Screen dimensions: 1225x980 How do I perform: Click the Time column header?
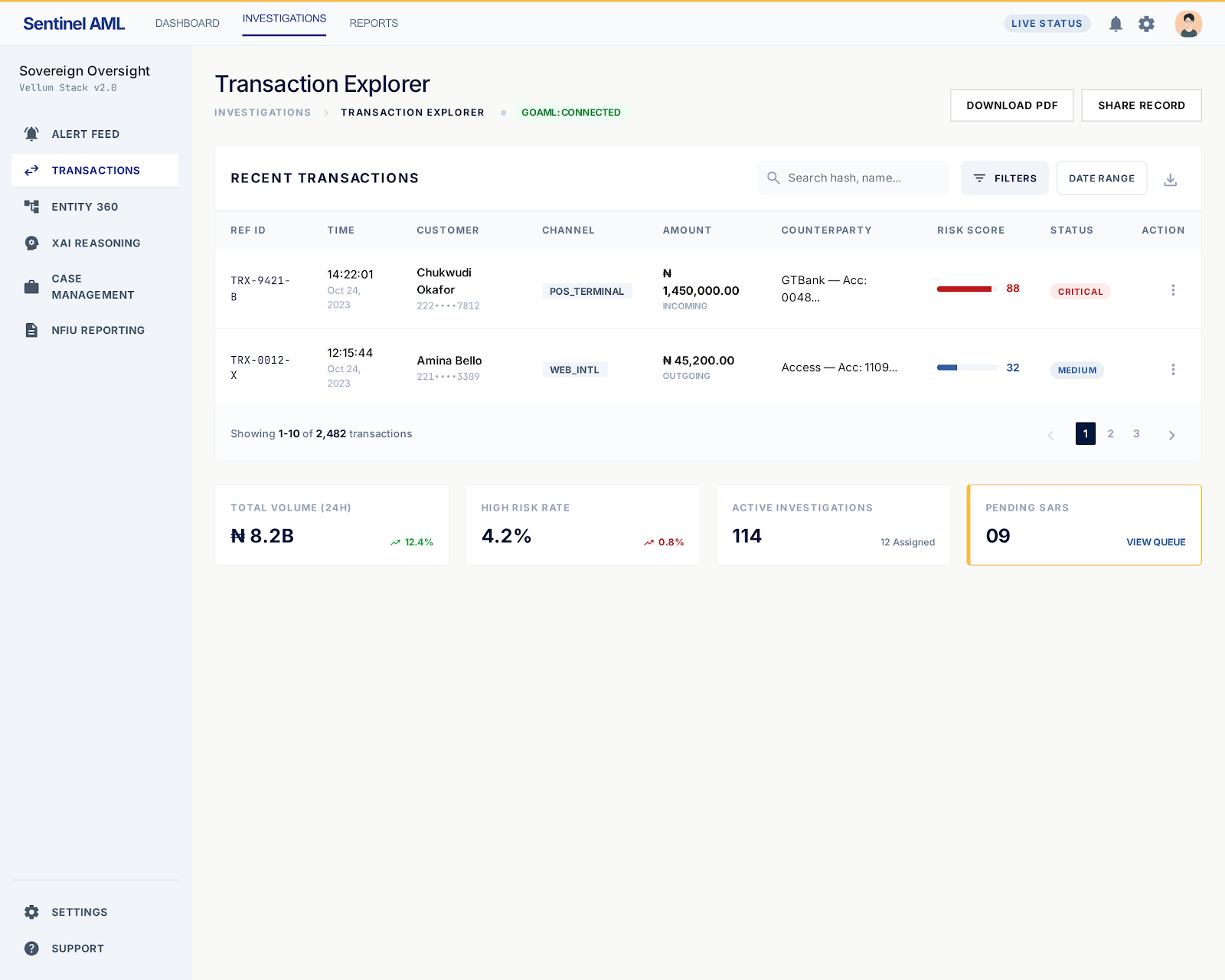tap(341, 230)
